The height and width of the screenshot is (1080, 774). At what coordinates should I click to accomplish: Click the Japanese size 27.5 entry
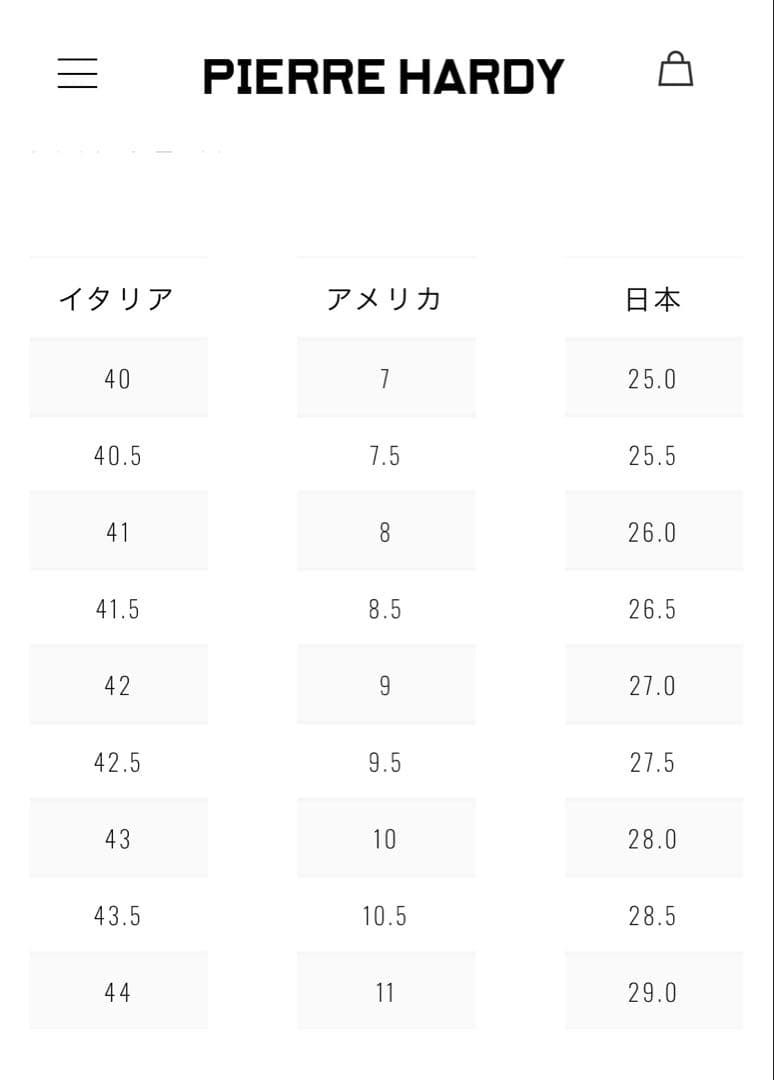tap(654, 762)
